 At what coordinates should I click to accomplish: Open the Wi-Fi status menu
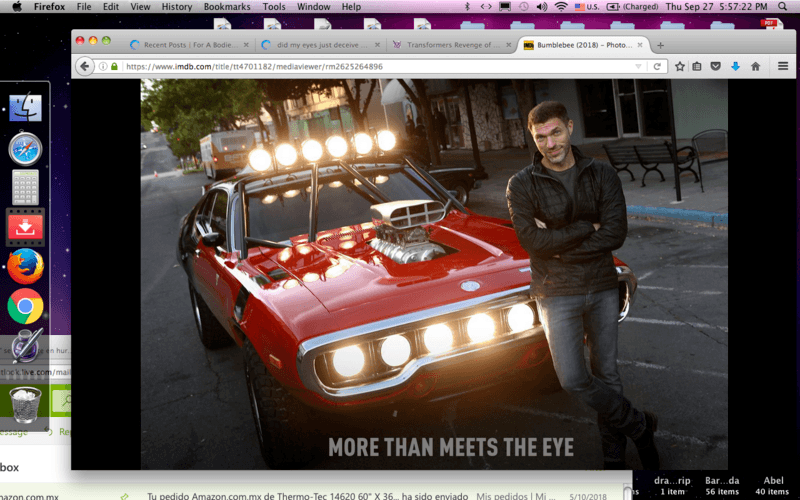(561, 7)
